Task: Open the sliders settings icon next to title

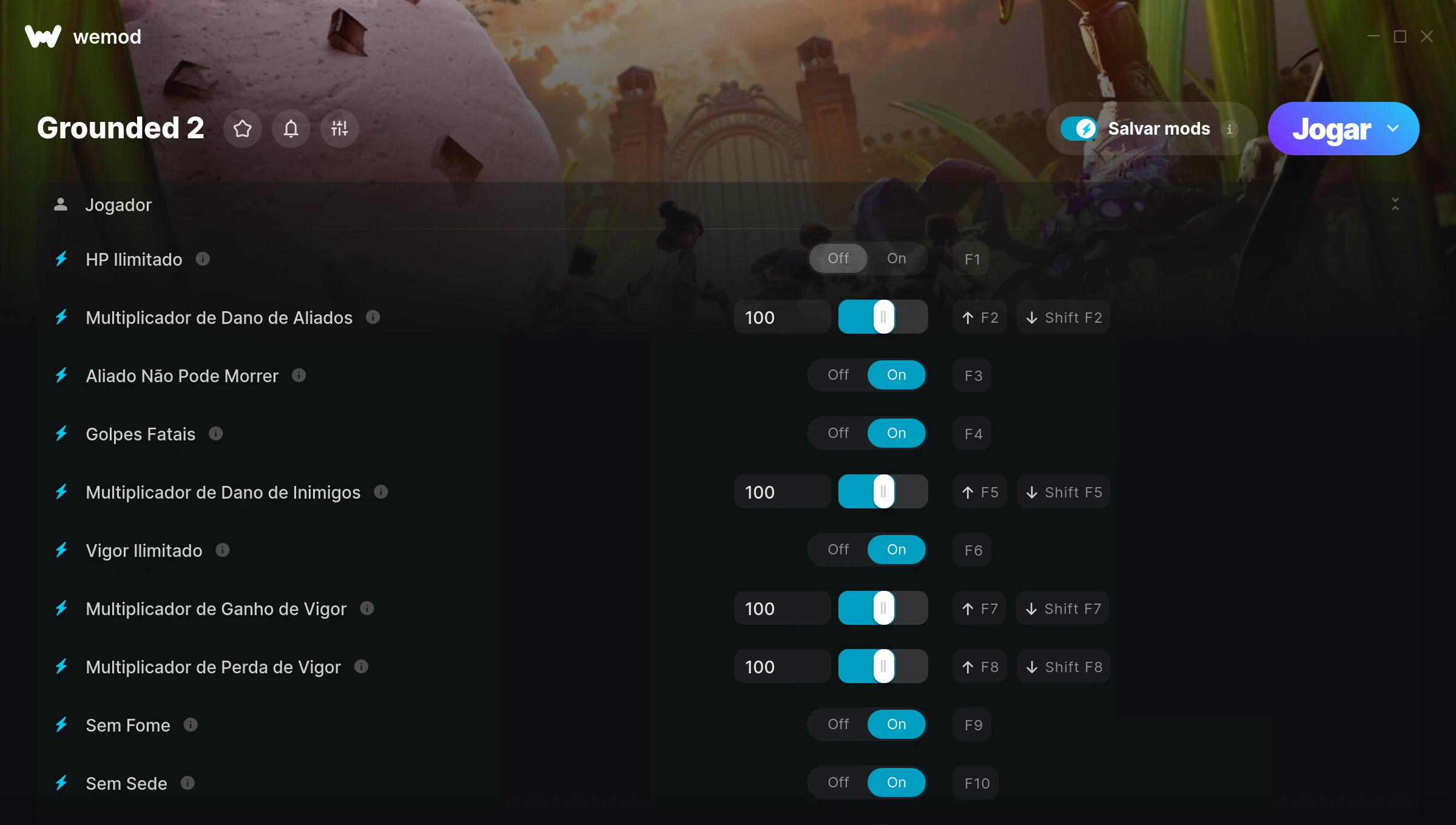Action: (340, 129)
